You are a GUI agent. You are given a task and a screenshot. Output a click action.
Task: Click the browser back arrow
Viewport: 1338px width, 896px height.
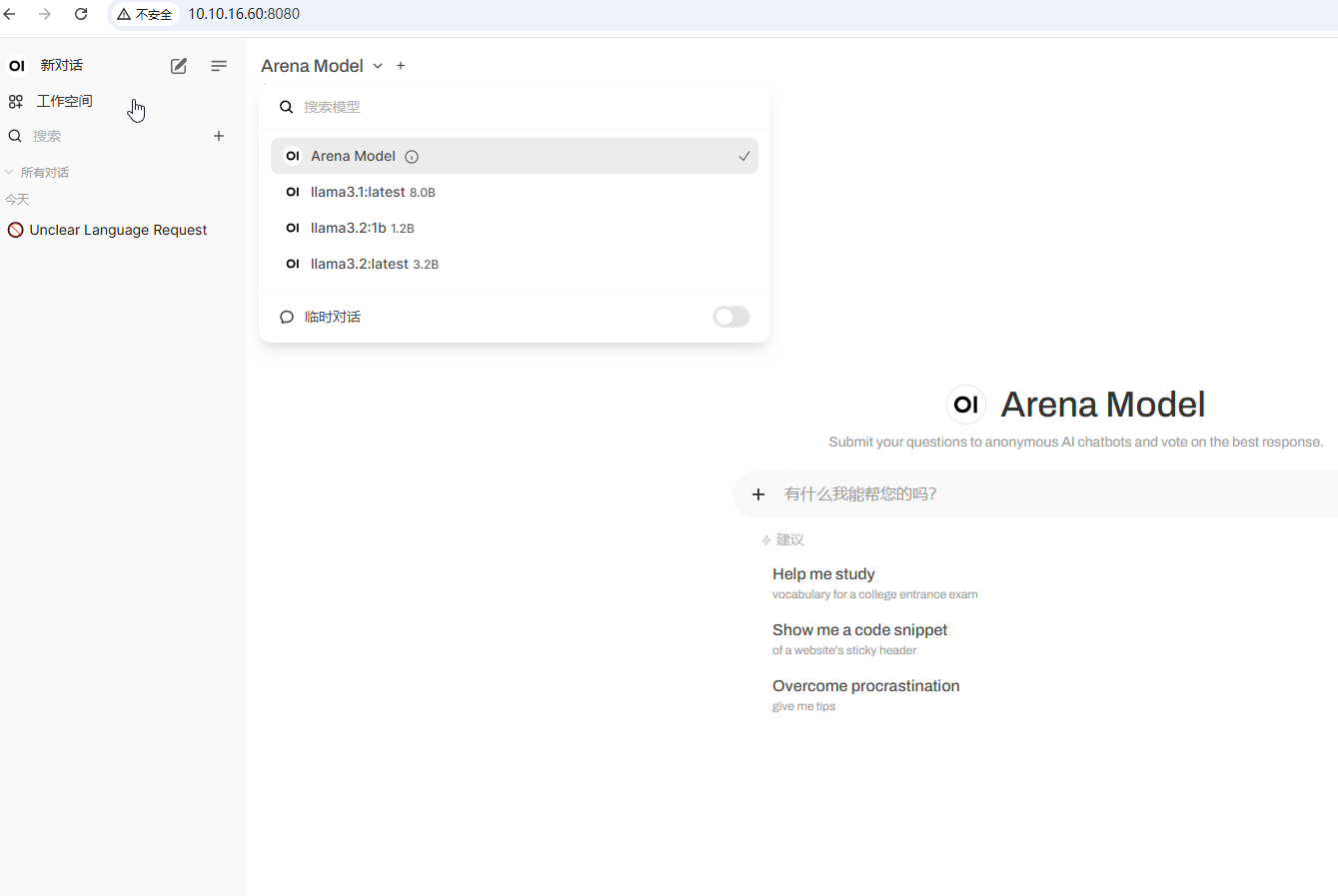(10, 14)
